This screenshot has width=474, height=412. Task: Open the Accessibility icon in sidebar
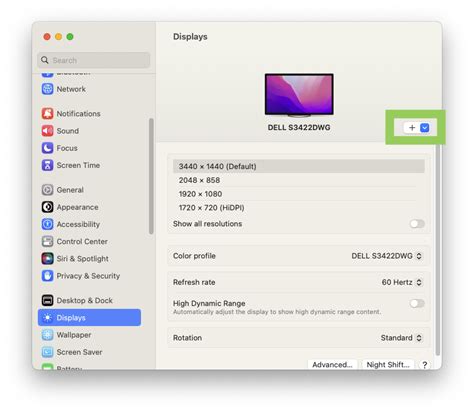tap(47, 224)
